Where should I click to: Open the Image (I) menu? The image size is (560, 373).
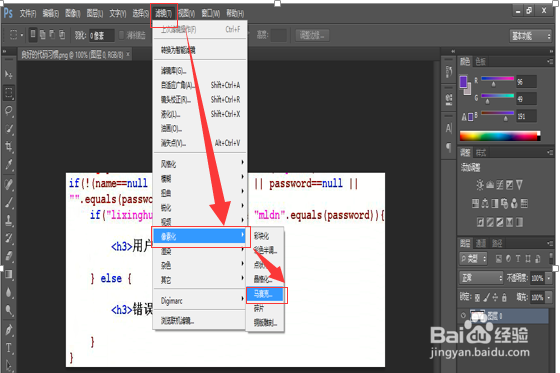pyautogui.click(x=73, y=14)
